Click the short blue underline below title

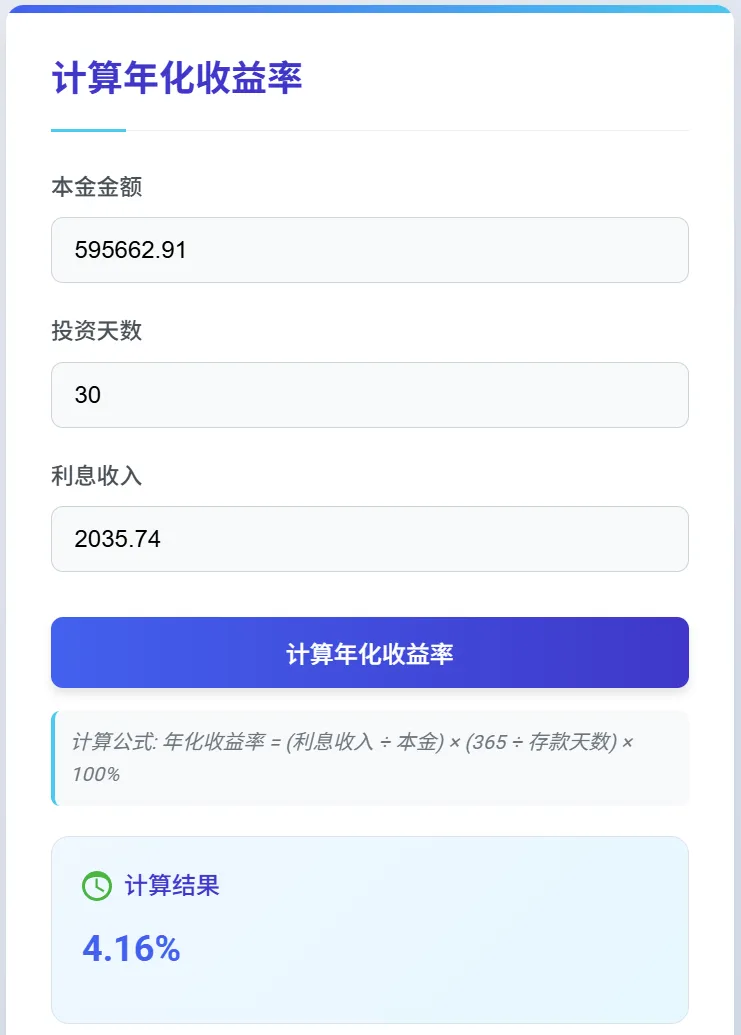(88, 130)
